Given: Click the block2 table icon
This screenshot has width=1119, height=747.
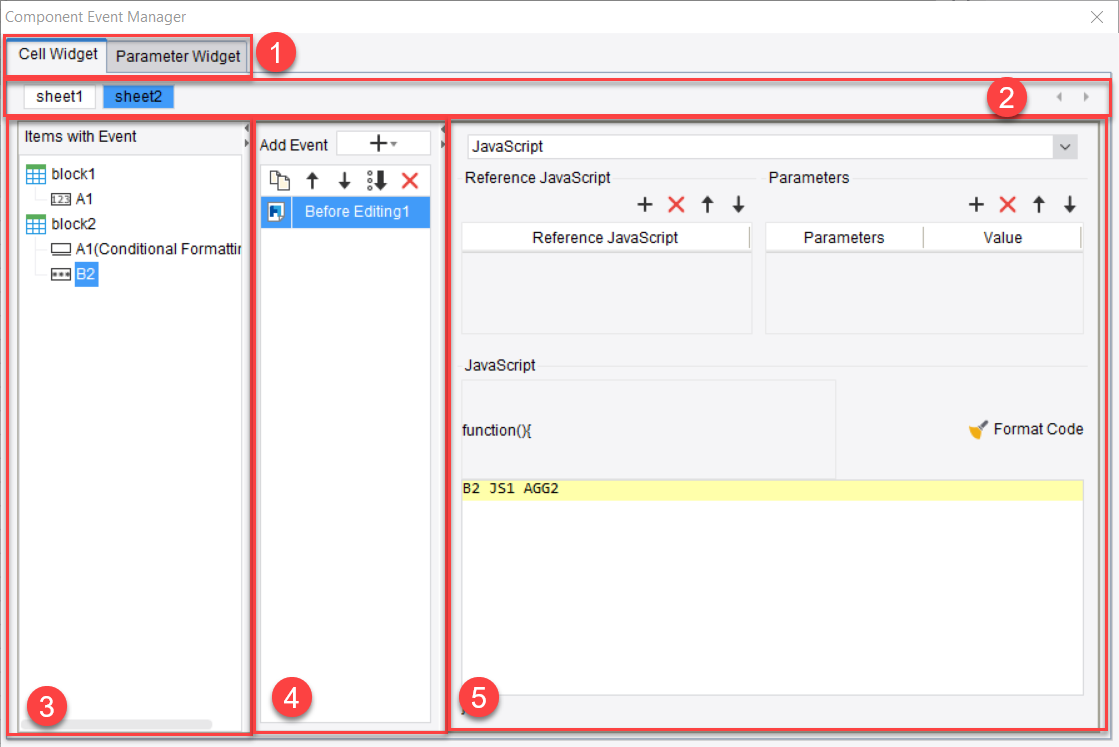Looking at the screenshot, I should (36, 225).
